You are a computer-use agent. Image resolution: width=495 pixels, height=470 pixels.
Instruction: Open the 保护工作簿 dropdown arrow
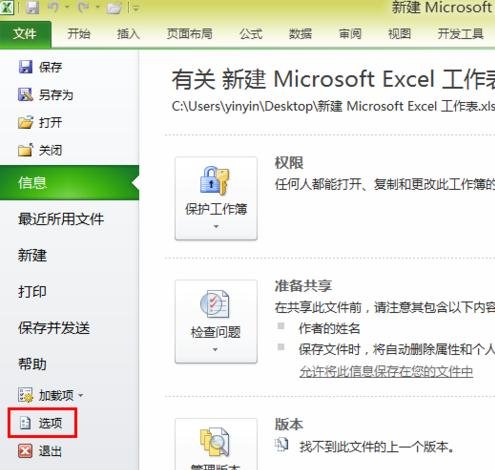click(x=216, y=227)
